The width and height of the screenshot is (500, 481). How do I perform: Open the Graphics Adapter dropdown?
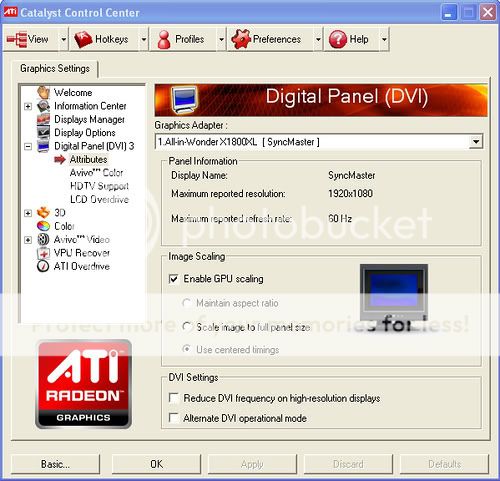click(476, 142)
